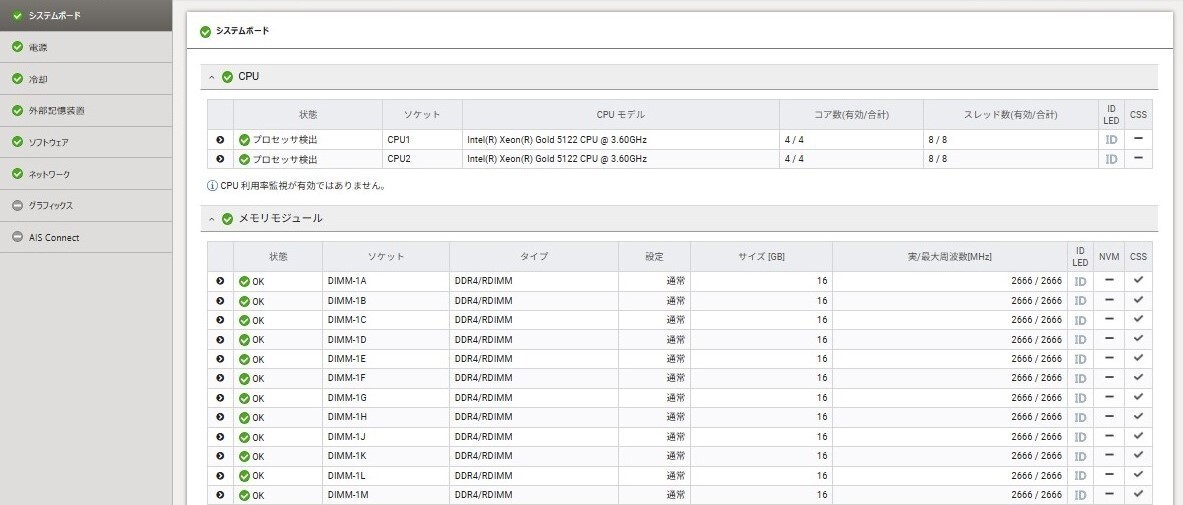Click the ID LED icon for CPU2

click(x=1110, y=159)
